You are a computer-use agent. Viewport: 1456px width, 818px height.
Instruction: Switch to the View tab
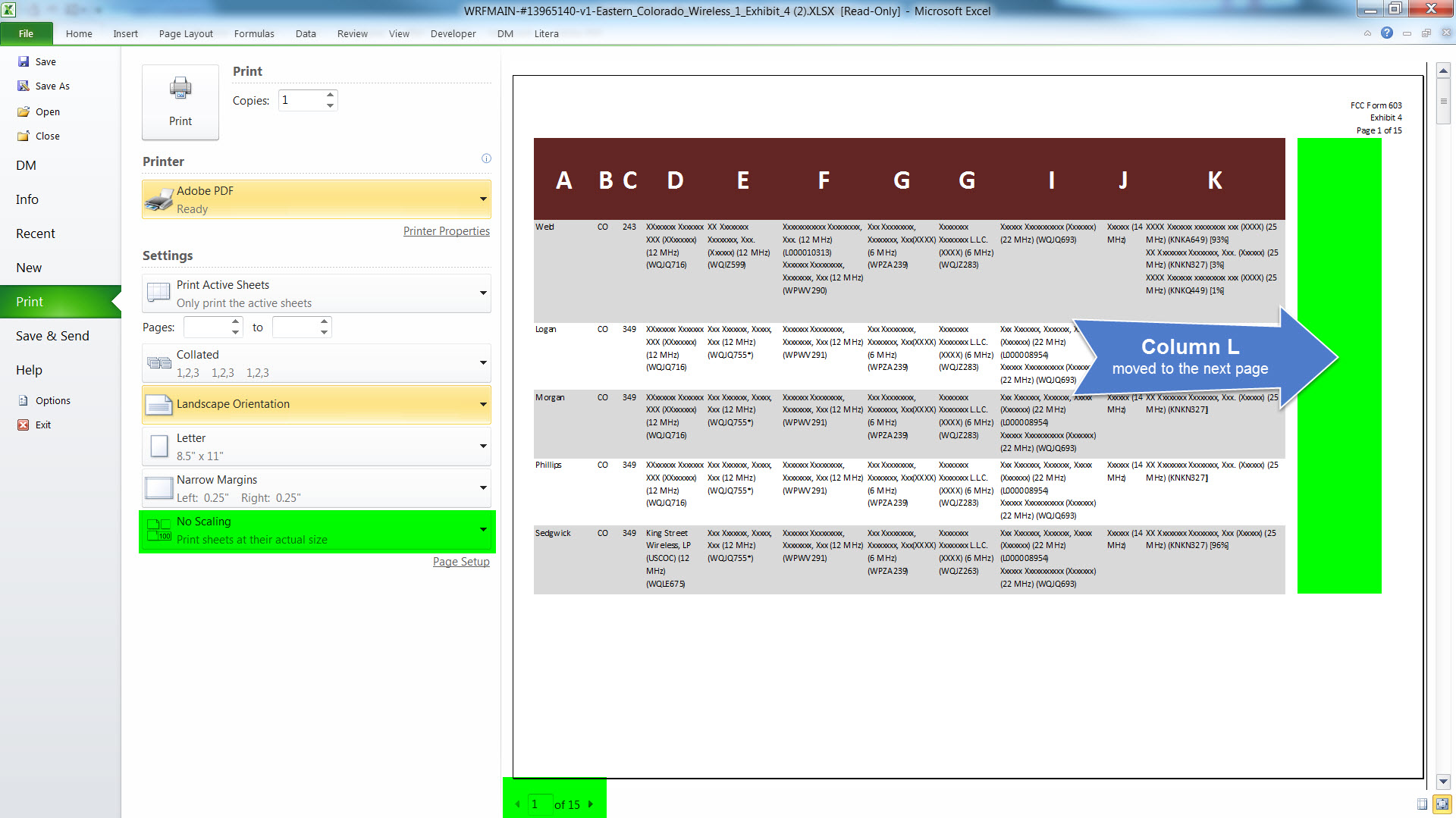[399, 33]
